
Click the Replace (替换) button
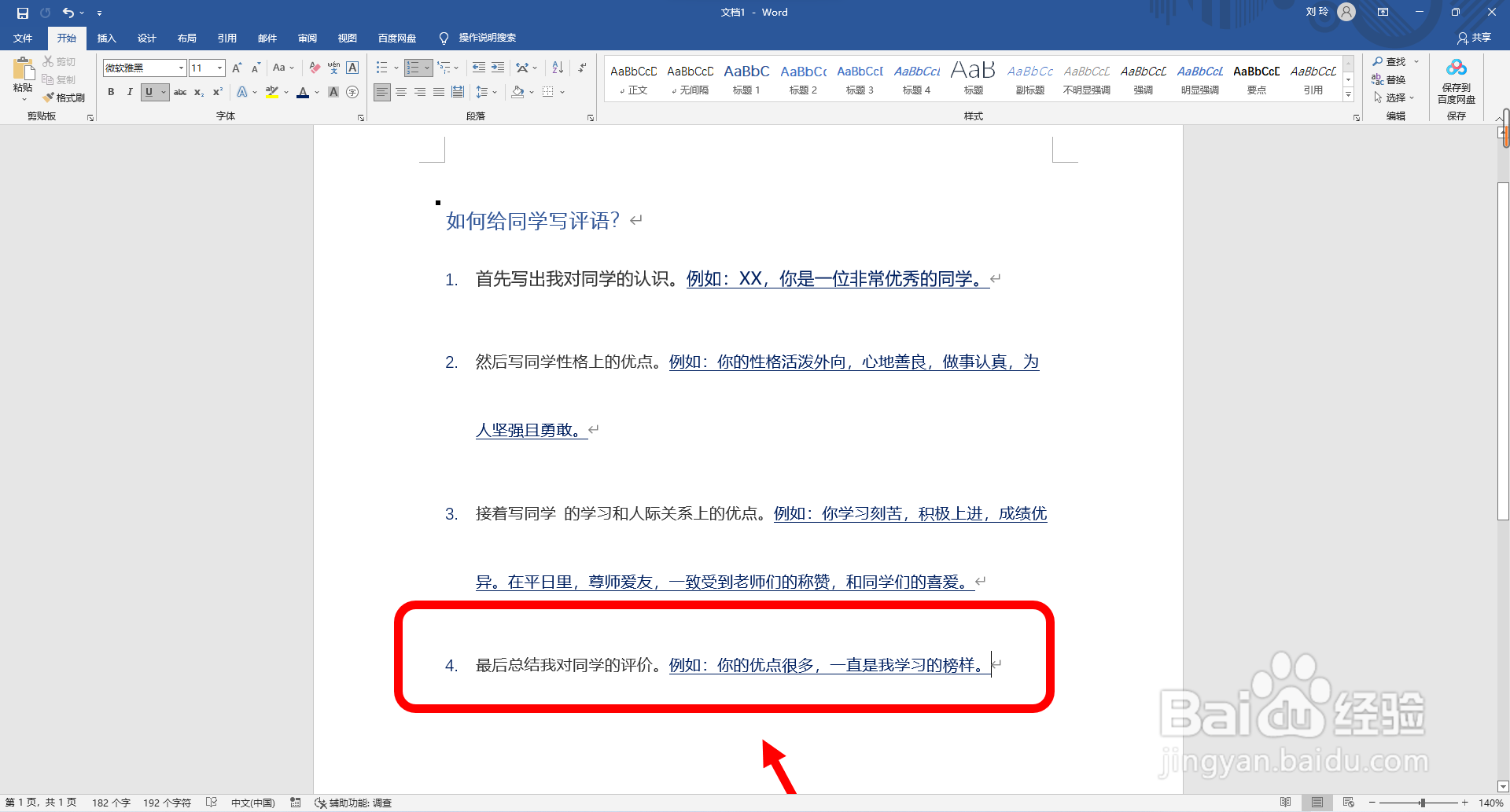tap(1390, 79)
